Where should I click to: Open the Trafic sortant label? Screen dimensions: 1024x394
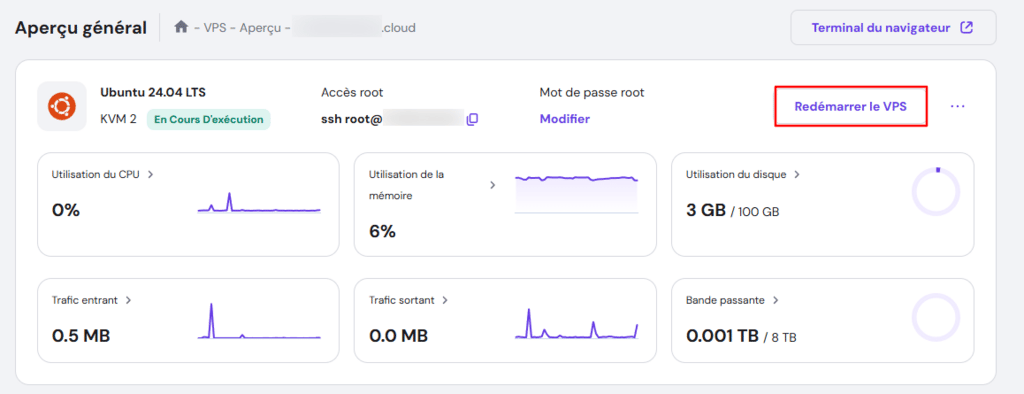click(x=402, y=300)
